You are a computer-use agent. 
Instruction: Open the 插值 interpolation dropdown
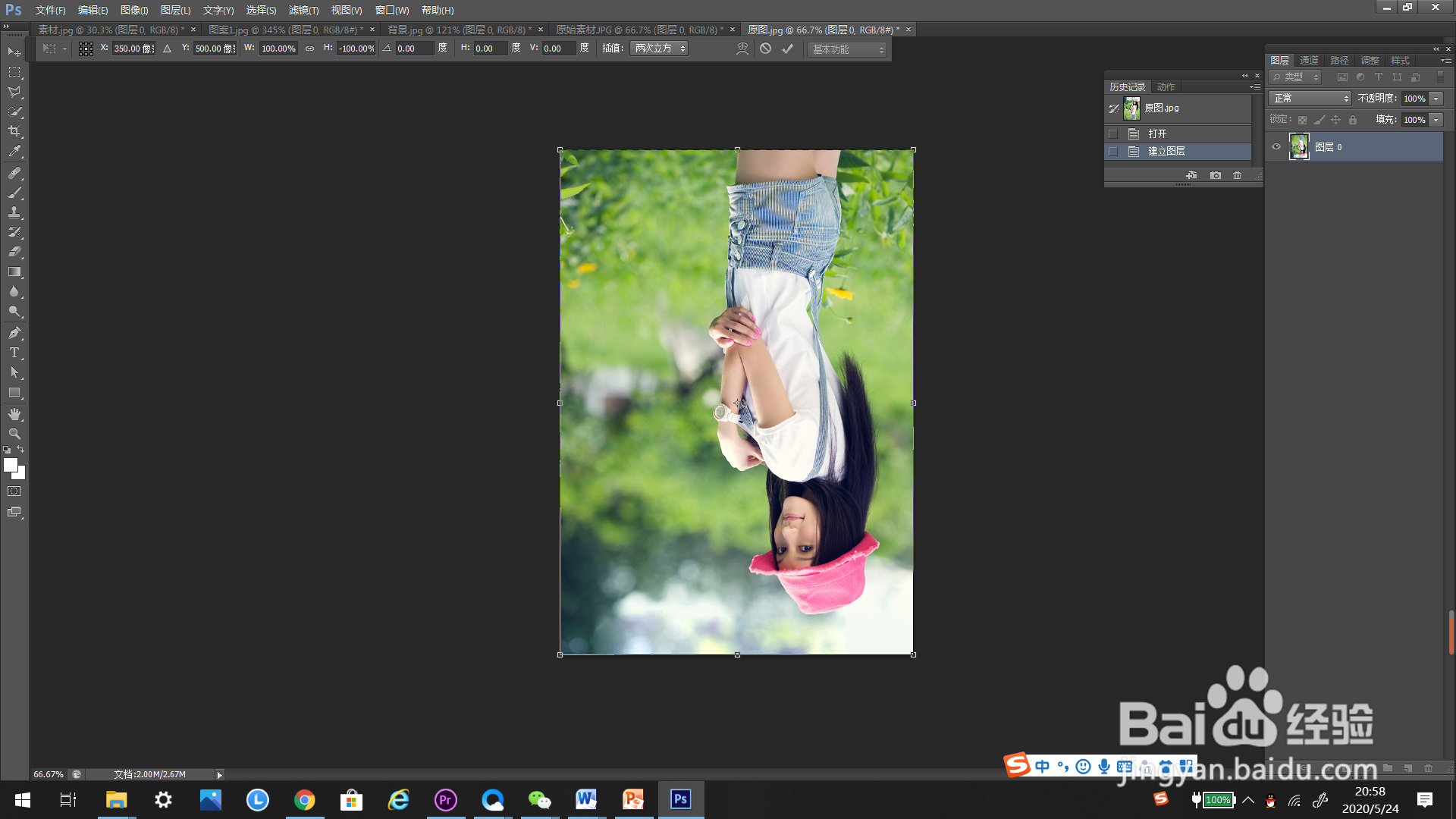(660, 49)
